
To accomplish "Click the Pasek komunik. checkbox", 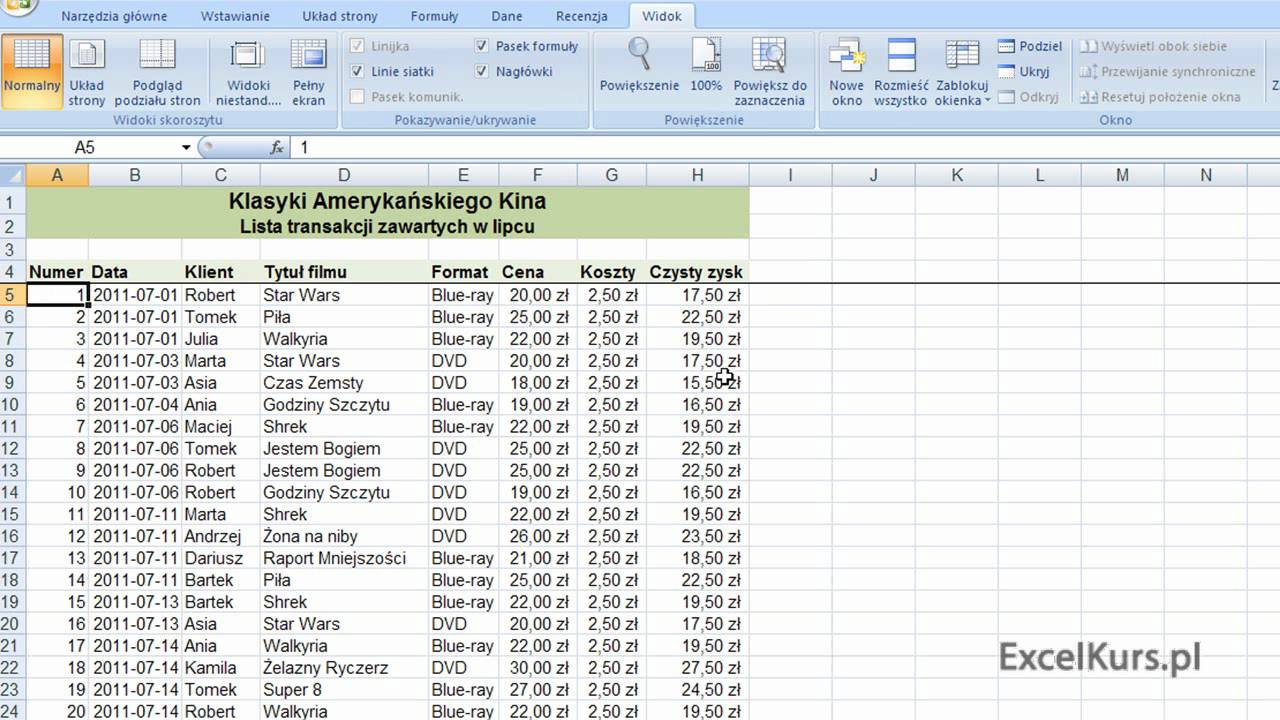I will click(358, 97).
